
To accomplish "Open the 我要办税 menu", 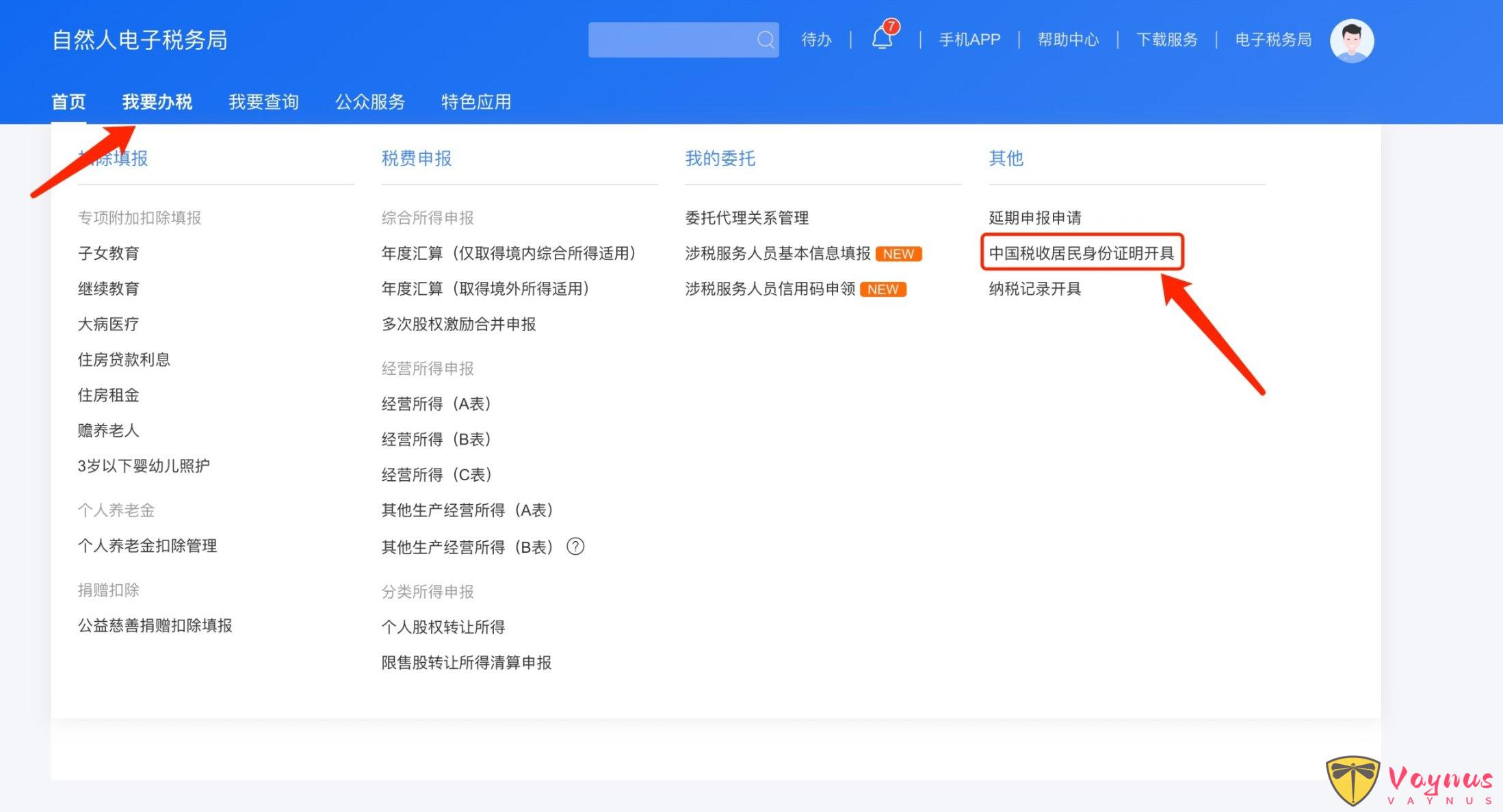I will click(x=157, y=101).
